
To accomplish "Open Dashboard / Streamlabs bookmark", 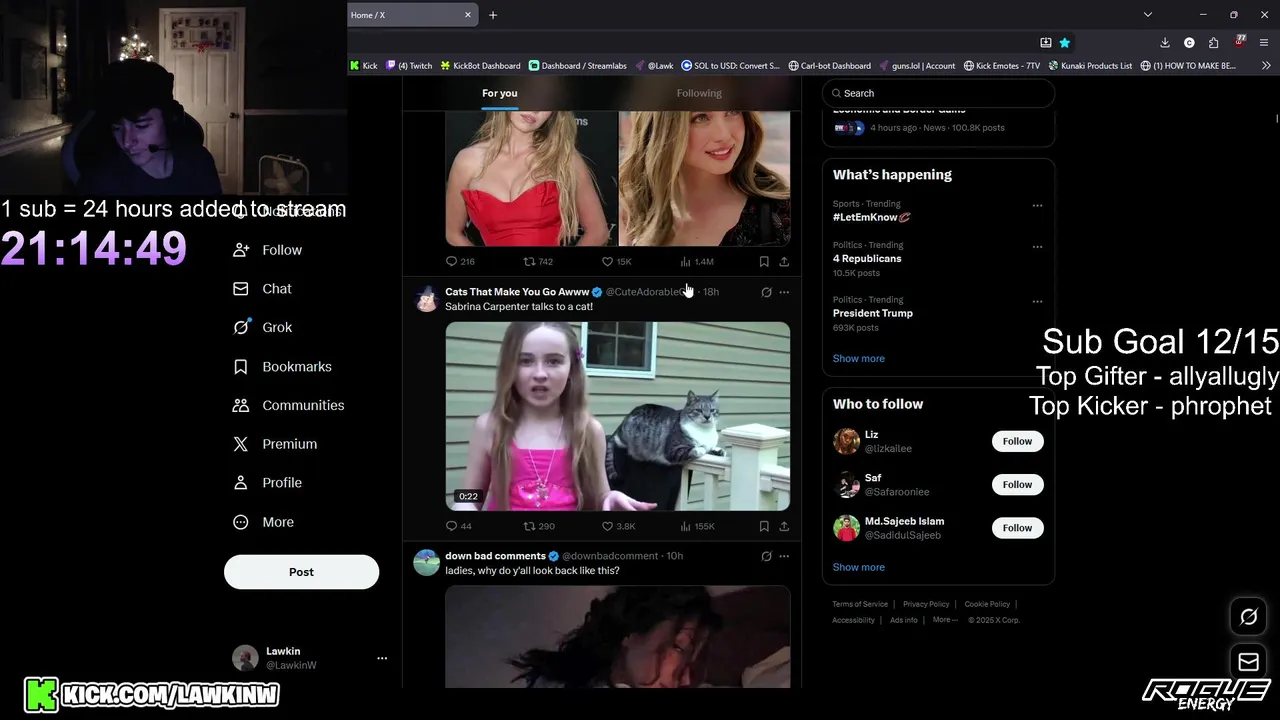I will (578, 66).
